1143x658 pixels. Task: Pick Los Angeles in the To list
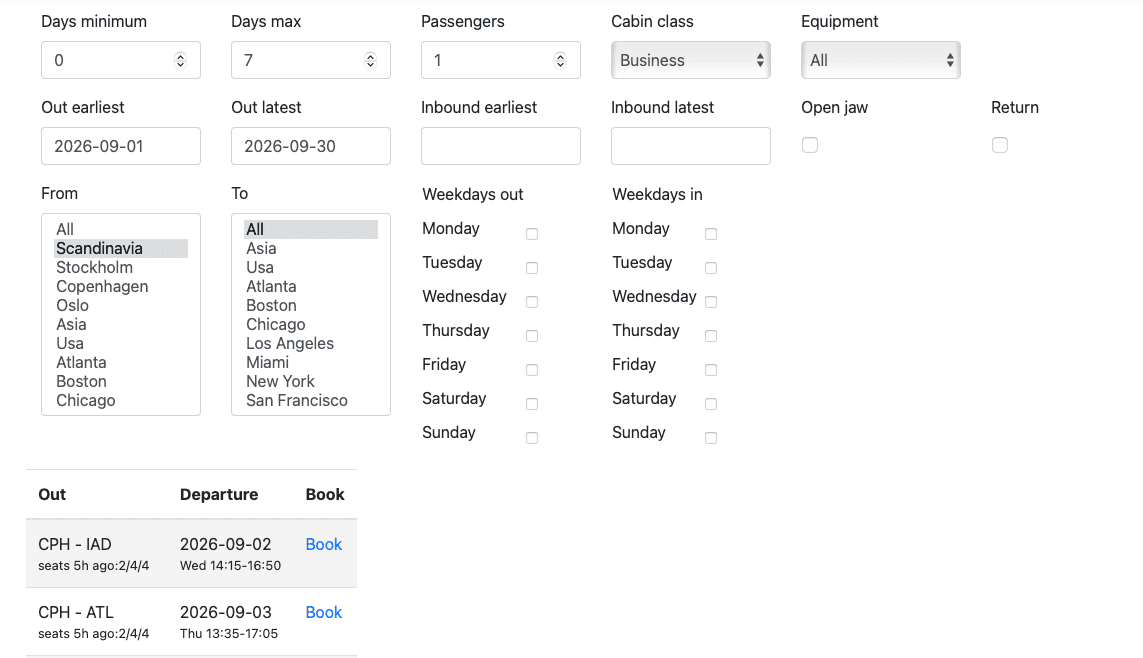[290, 343]
